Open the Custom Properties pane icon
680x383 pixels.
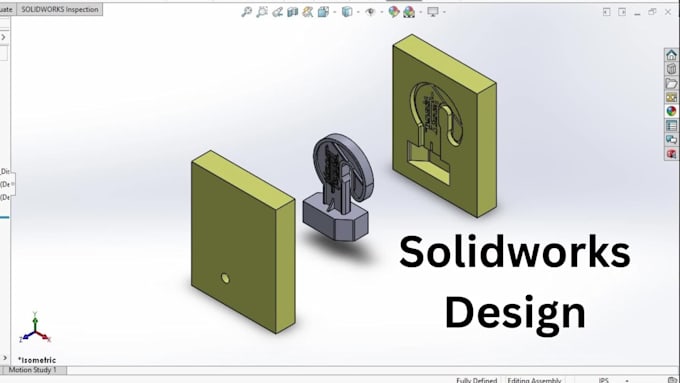(x=671, y=126)
